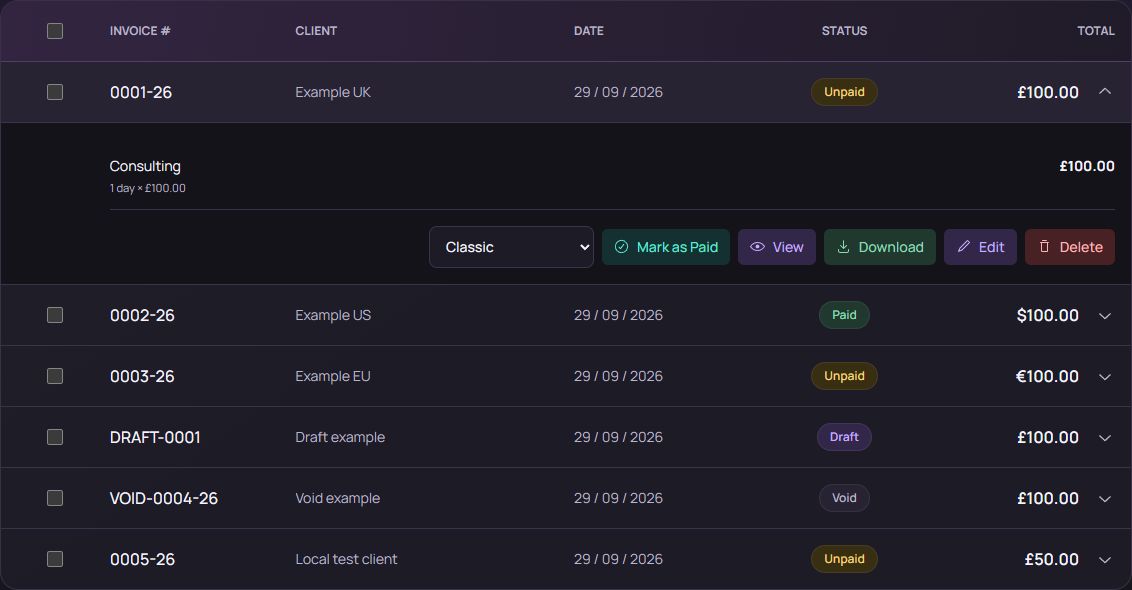Viewport: 1132px width, 590px height.
Task: Click the €100.00 total for Example EU
Action: point(1048,376)
